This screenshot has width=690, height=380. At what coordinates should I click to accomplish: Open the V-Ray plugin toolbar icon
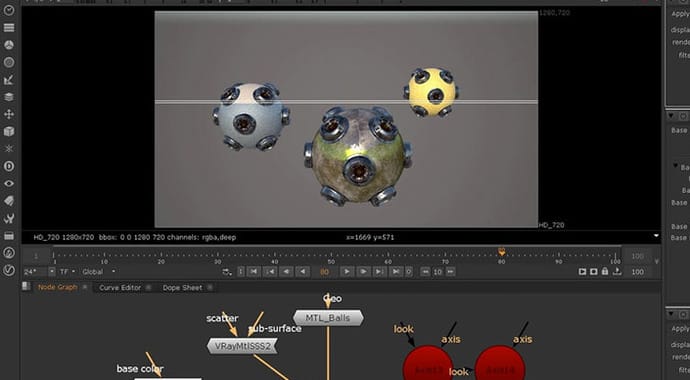click(x=9, y=270)
